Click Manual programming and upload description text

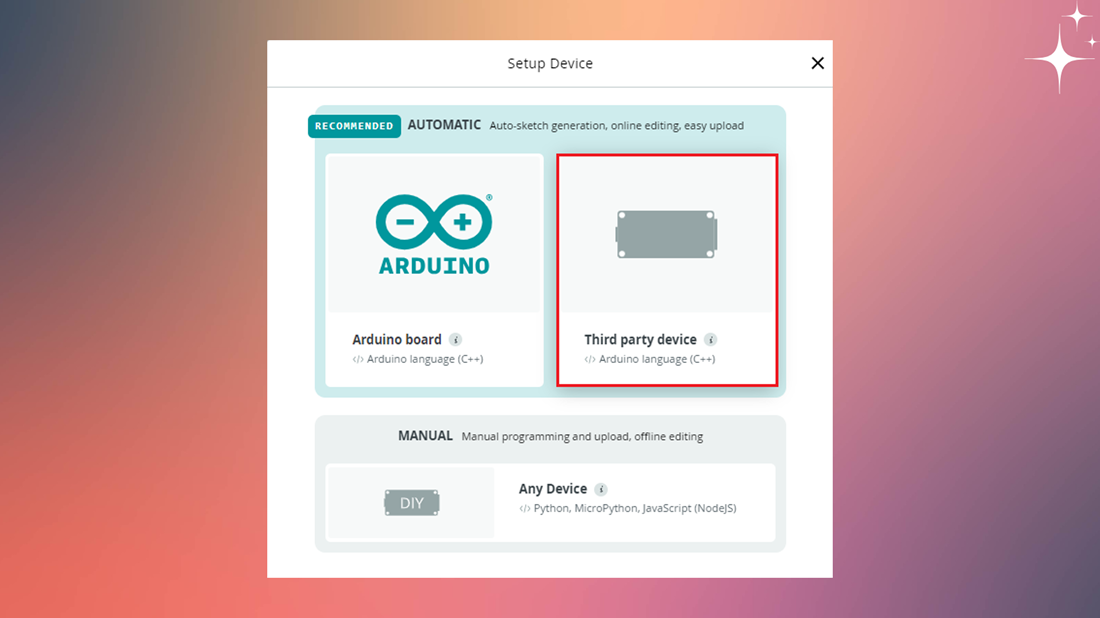(582, 436)
